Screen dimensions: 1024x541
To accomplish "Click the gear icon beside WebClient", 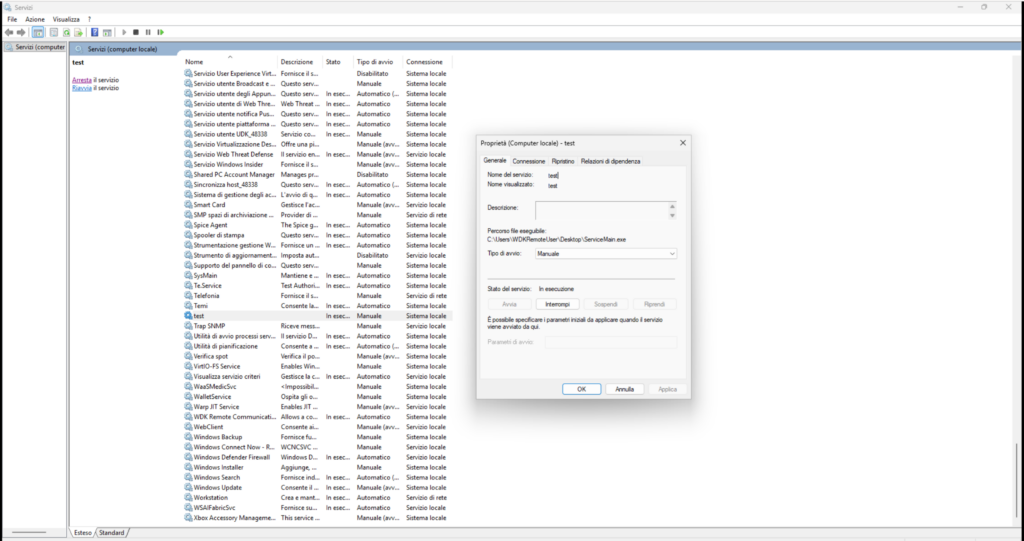I will [188, 427].
